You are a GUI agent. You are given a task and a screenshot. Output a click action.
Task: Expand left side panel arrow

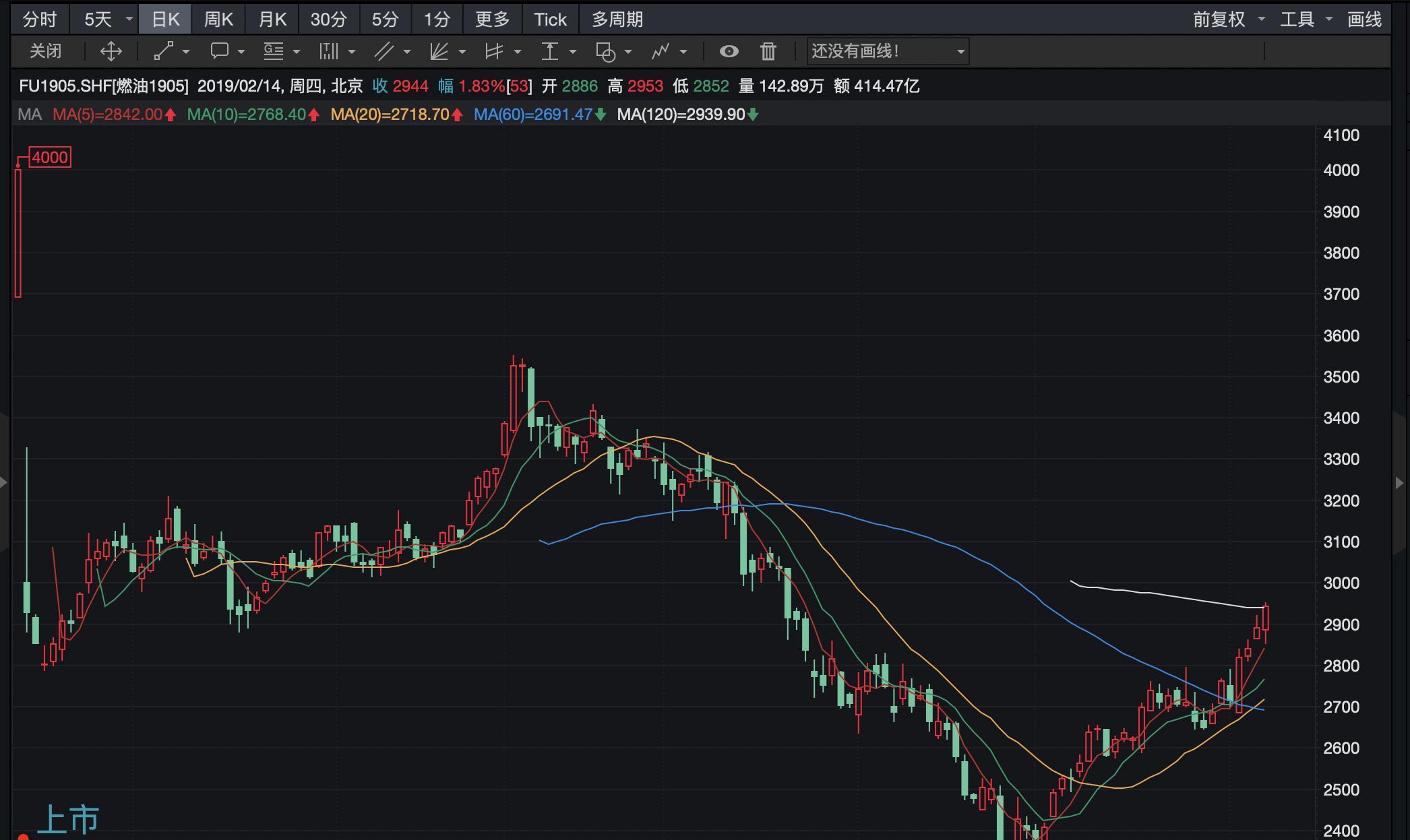click(x=5, y=482)
